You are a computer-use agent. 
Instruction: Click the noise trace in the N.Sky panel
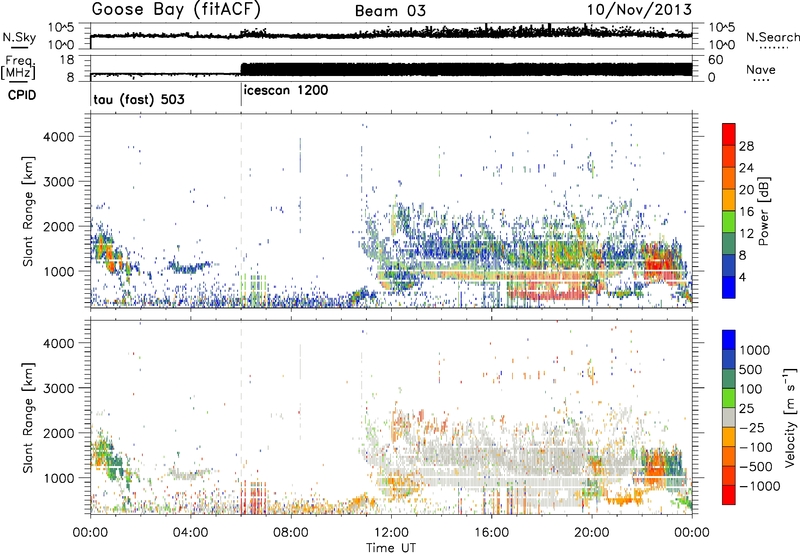[391, 35]
